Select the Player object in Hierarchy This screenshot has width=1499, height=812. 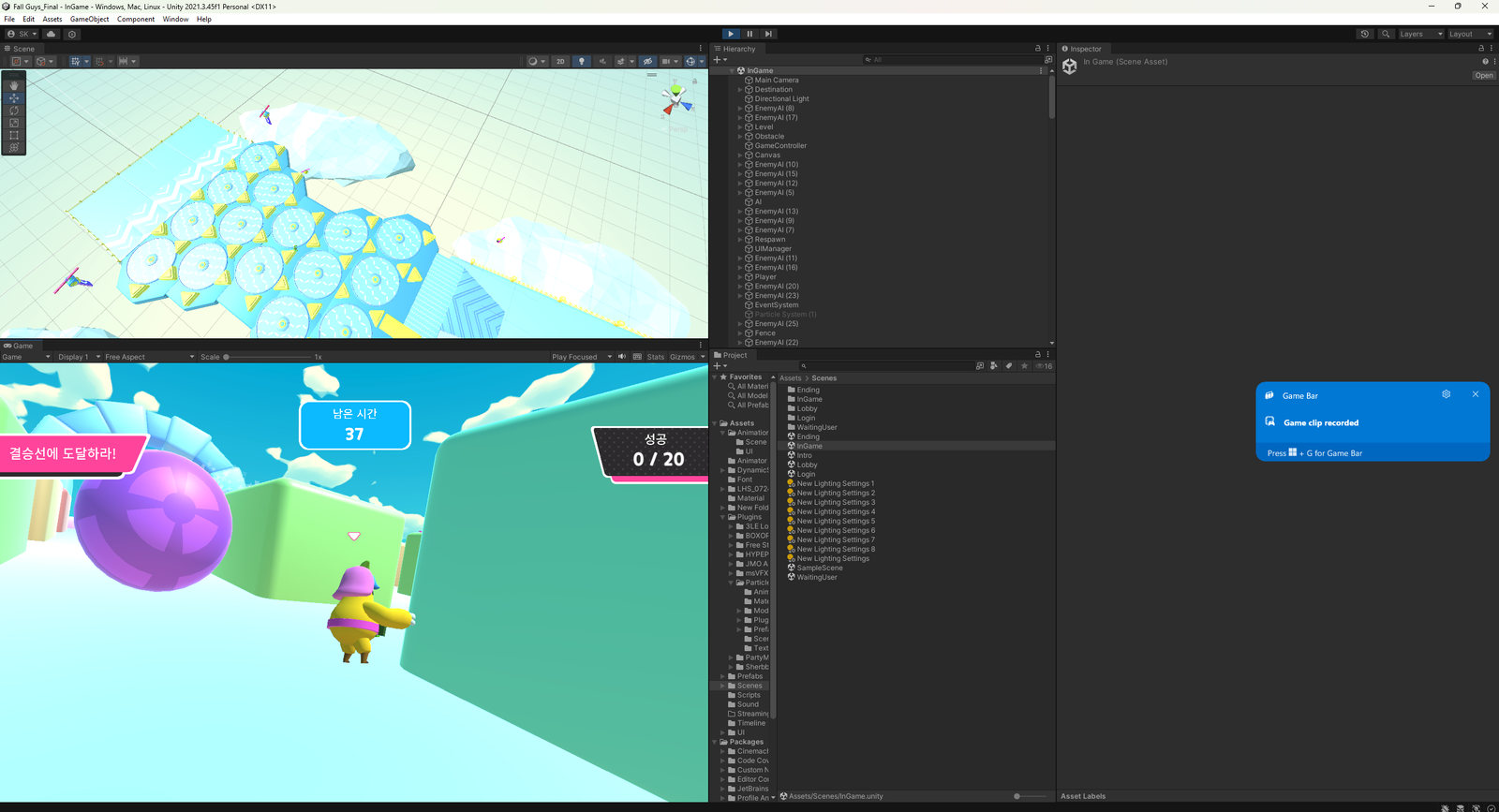(x=765, y=277)
